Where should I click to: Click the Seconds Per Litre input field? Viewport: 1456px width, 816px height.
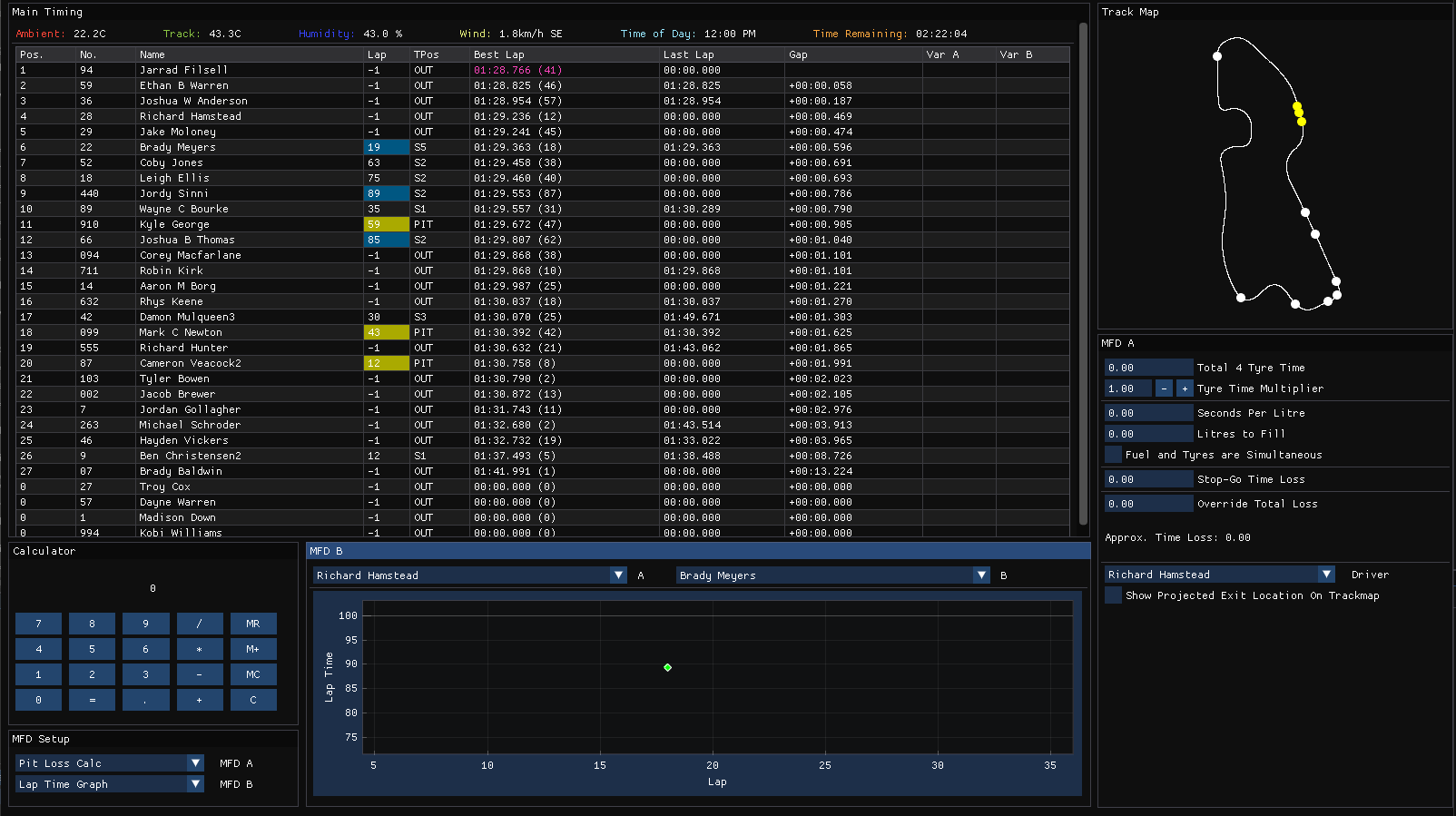[x=1147, y=413]
